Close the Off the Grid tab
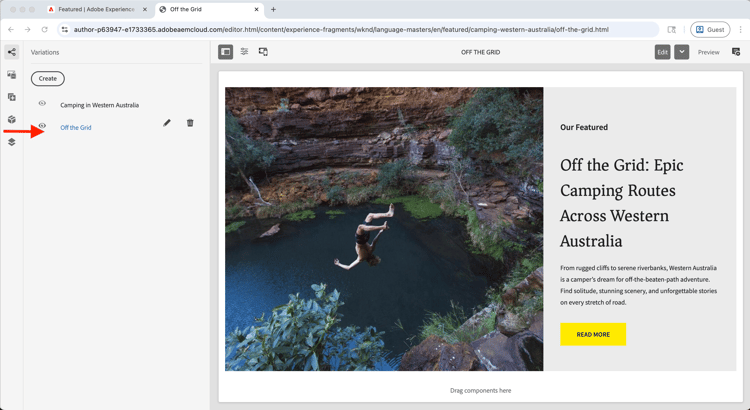The width and height of the screenshot is (750, 410). tap(256, 10)
